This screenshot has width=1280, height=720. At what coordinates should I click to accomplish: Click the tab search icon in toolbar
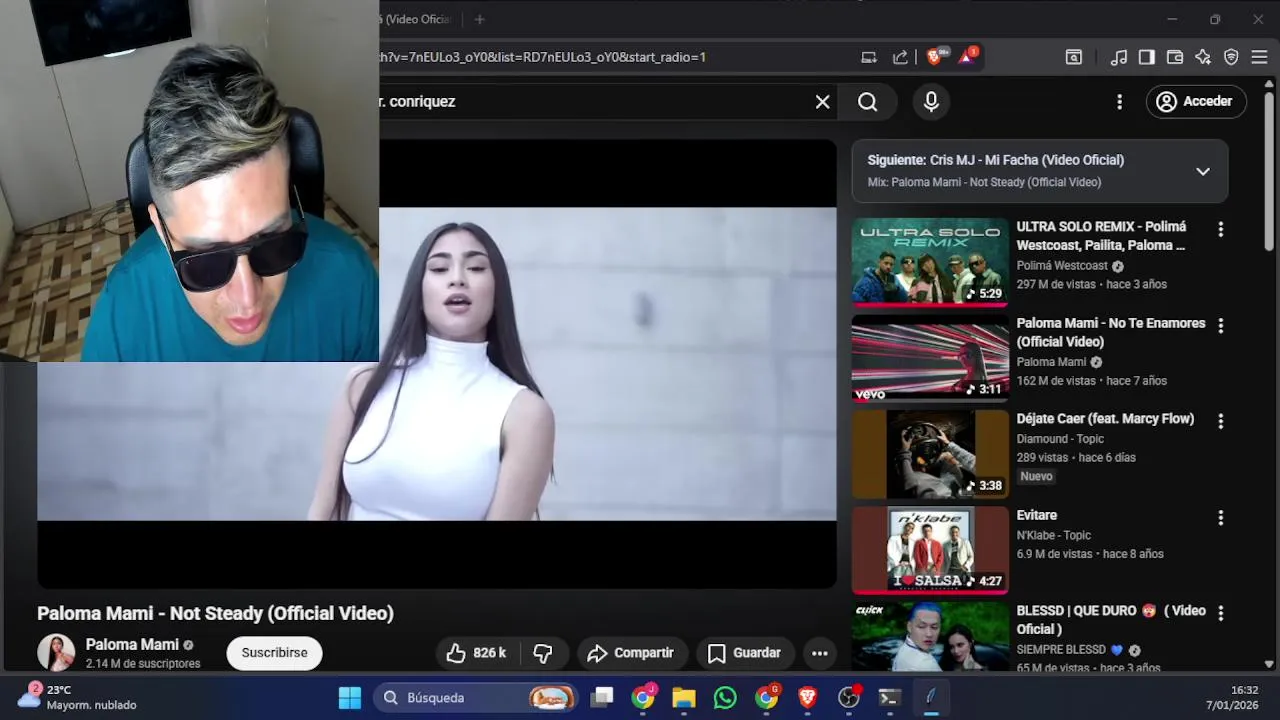point(1073,57)
